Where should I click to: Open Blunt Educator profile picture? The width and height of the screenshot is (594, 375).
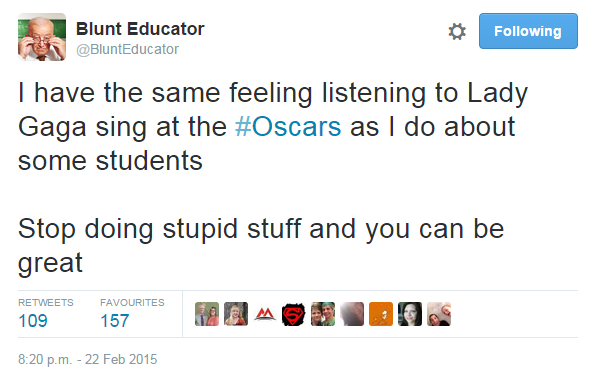click(x=42, y=37)
